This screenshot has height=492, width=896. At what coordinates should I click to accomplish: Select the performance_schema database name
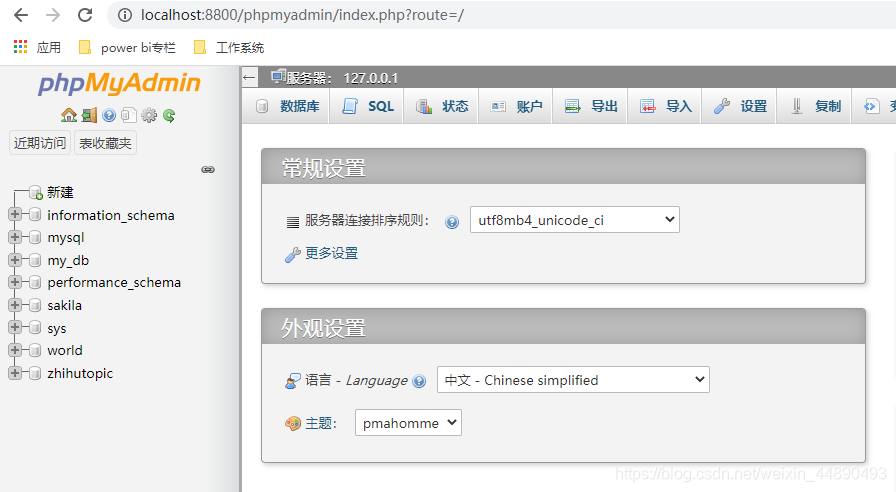tap(114, 282)
